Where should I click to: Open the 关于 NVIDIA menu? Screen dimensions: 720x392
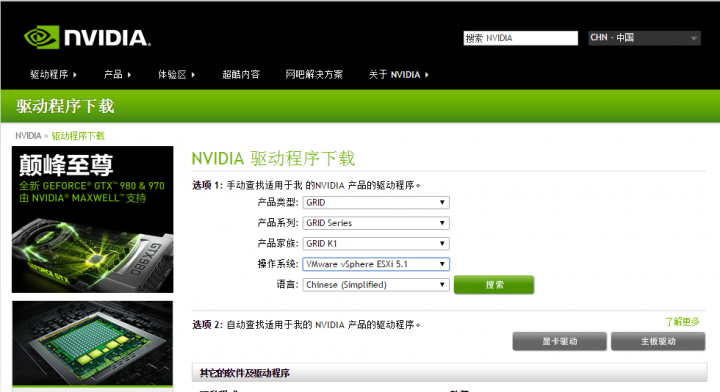click(398, 74)
